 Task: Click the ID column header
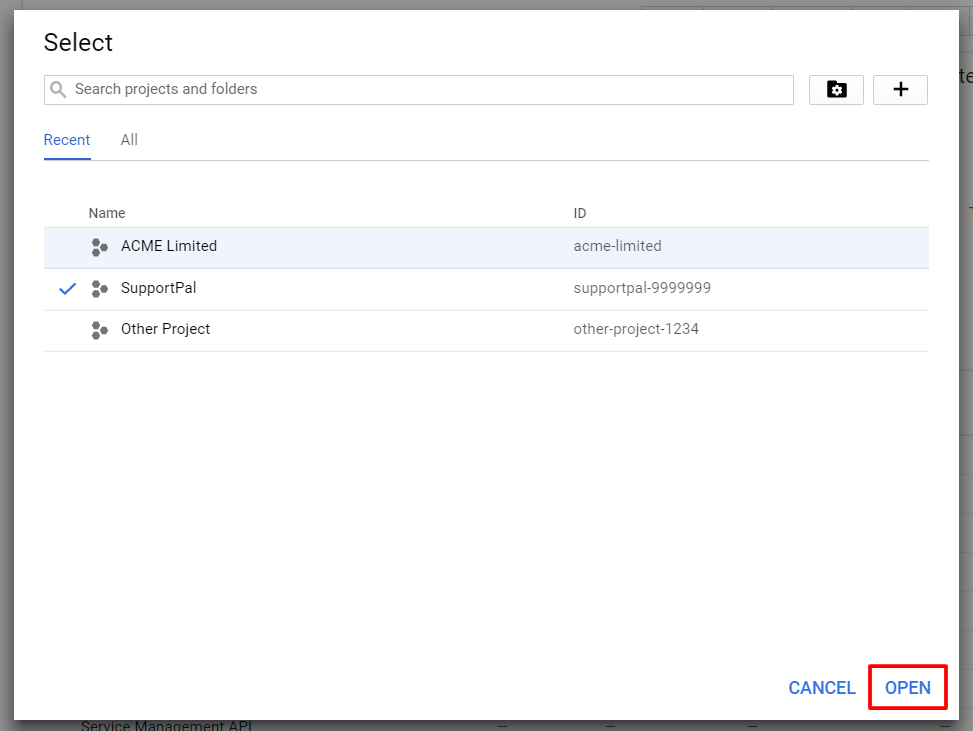(580, 213)
